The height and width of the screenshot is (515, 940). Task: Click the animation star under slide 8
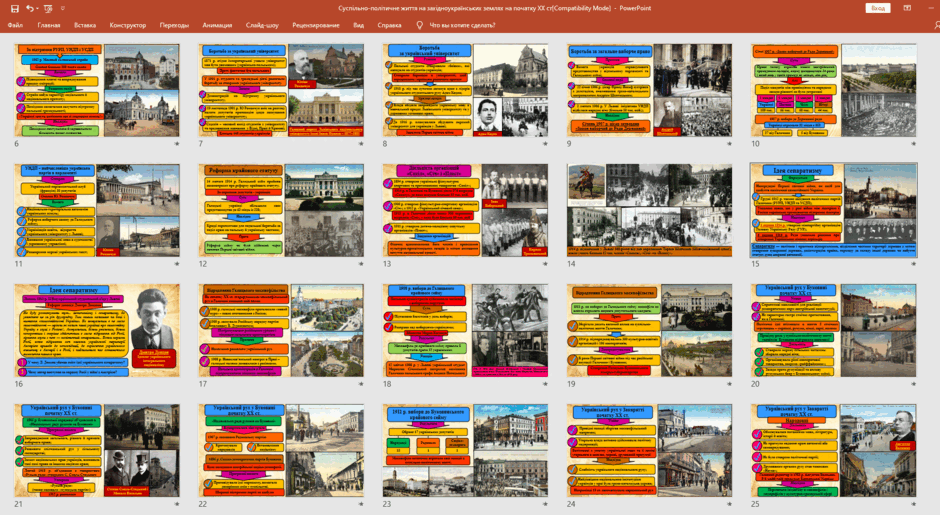(x=545, y=144)
